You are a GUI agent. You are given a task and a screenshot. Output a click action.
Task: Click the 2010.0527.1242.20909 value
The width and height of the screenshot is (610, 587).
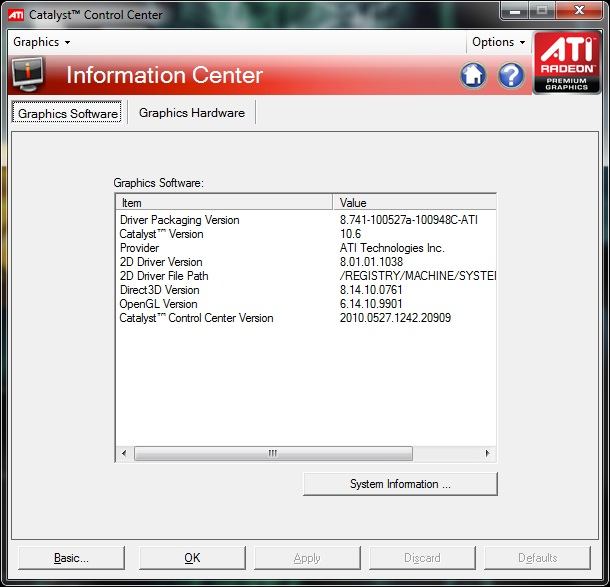pos(395,318)
